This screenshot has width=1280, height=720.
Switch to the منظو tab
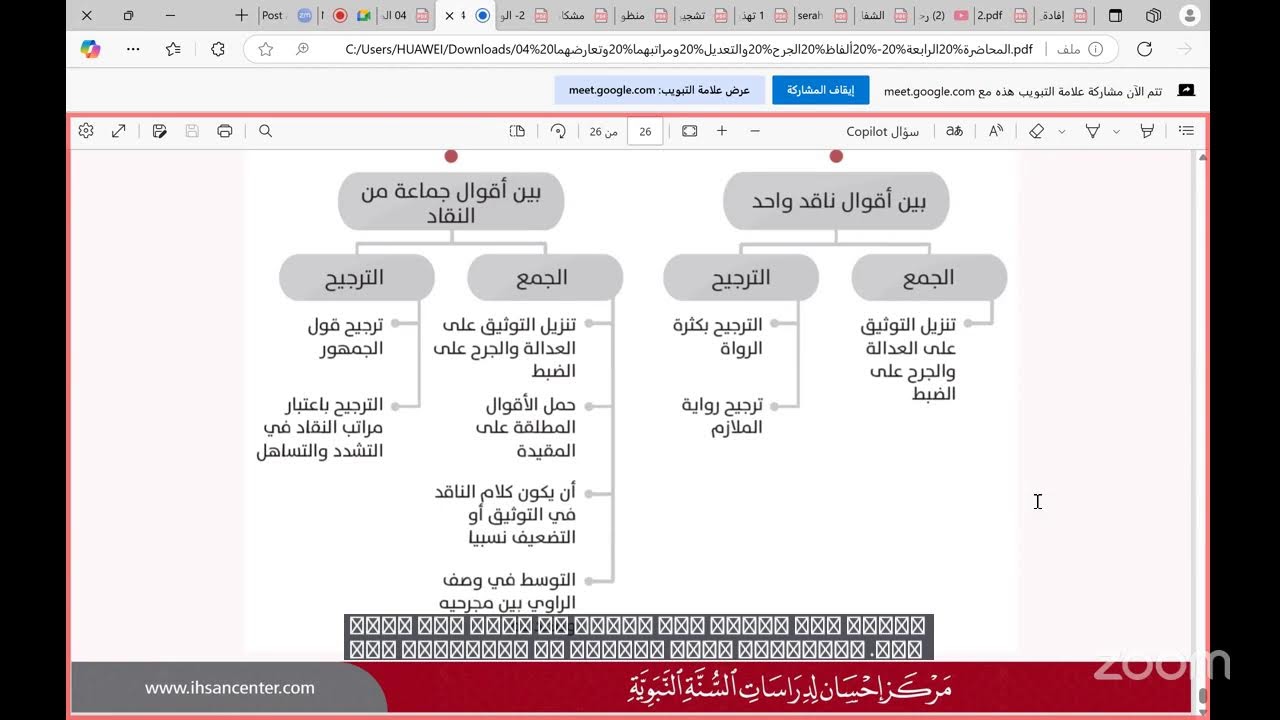point(641,15)
